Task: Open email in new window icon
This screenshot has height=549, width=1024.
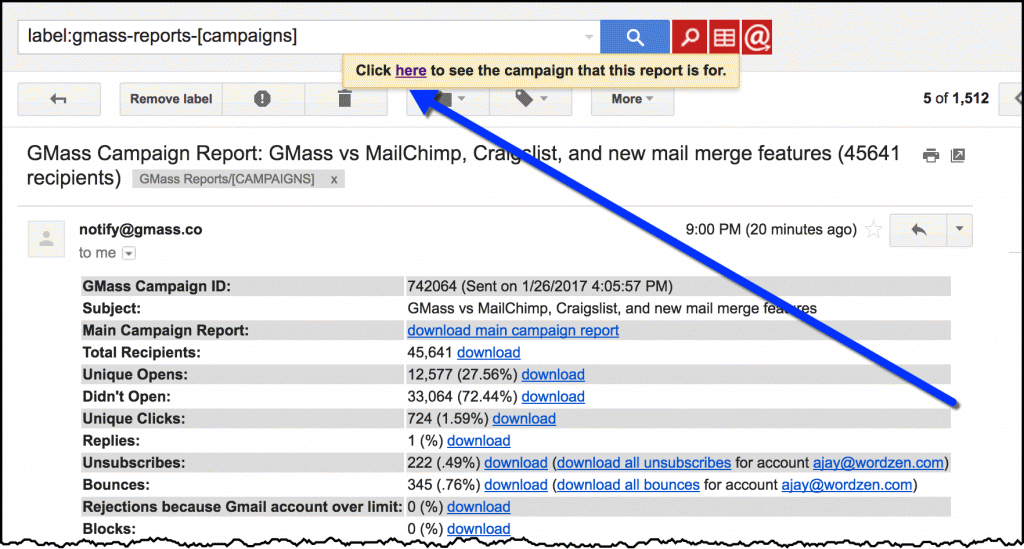Action: coord(958,155)
